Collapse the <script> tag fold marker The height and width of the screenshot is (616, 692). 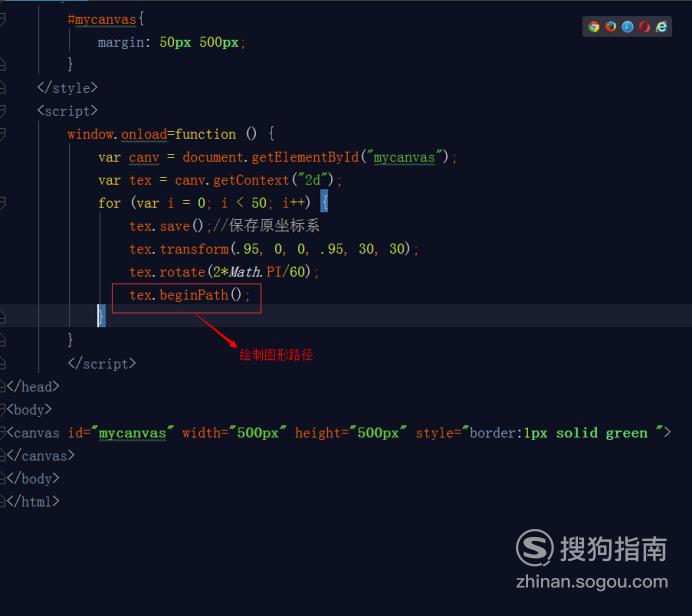click(x=2, y=111)
